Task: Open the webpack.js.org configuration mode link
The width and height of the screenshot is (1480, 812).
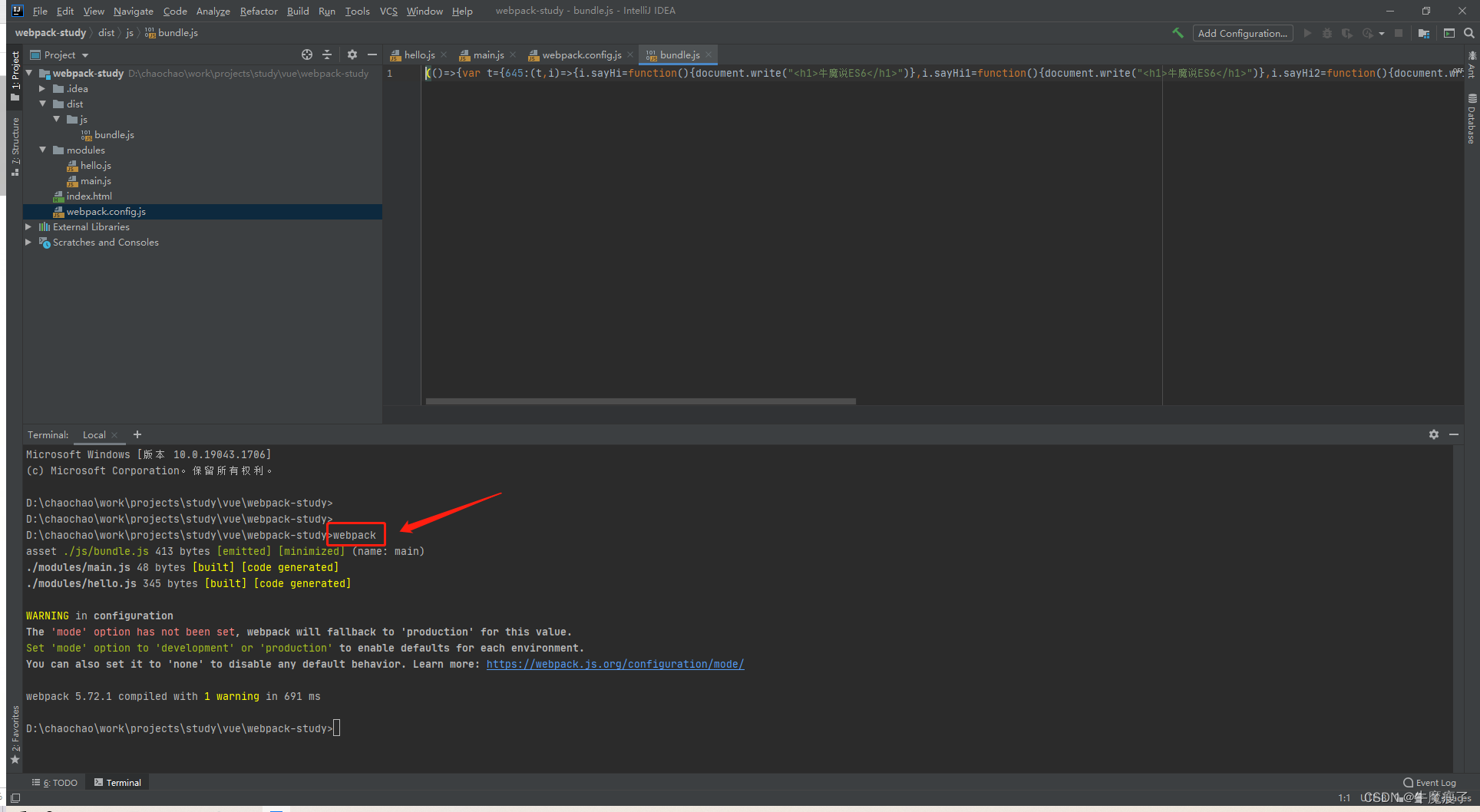Action: tap(615, 664)
